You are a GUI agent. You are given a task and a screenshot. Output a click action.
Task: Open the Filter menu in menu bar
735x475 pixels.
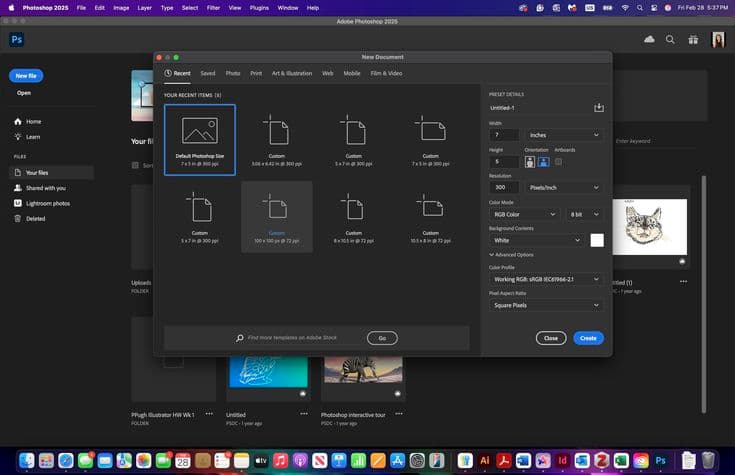[x=213, y=7]
